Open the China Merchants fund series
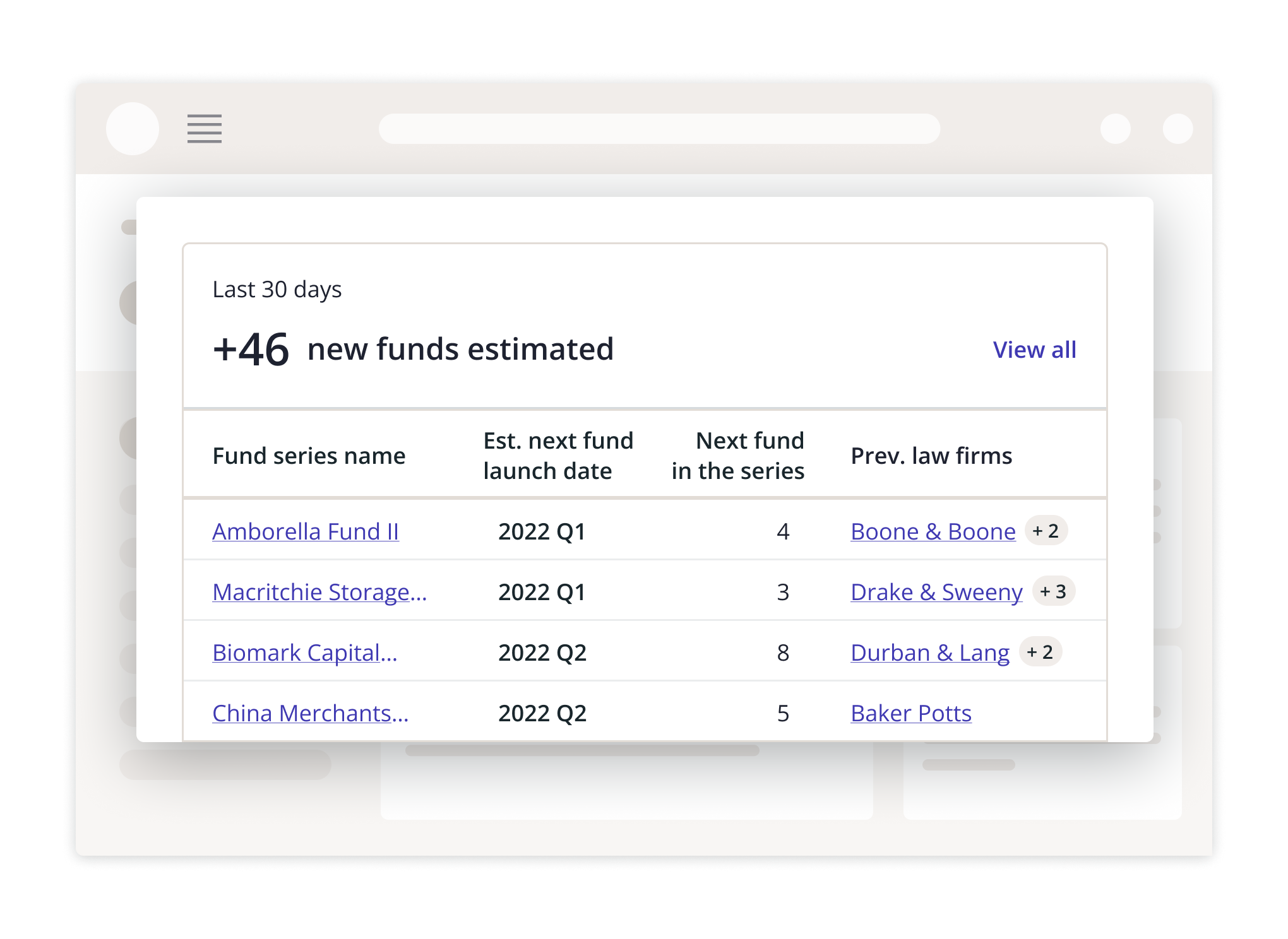Screen dimensions: 1288x939 pos(311,713)
